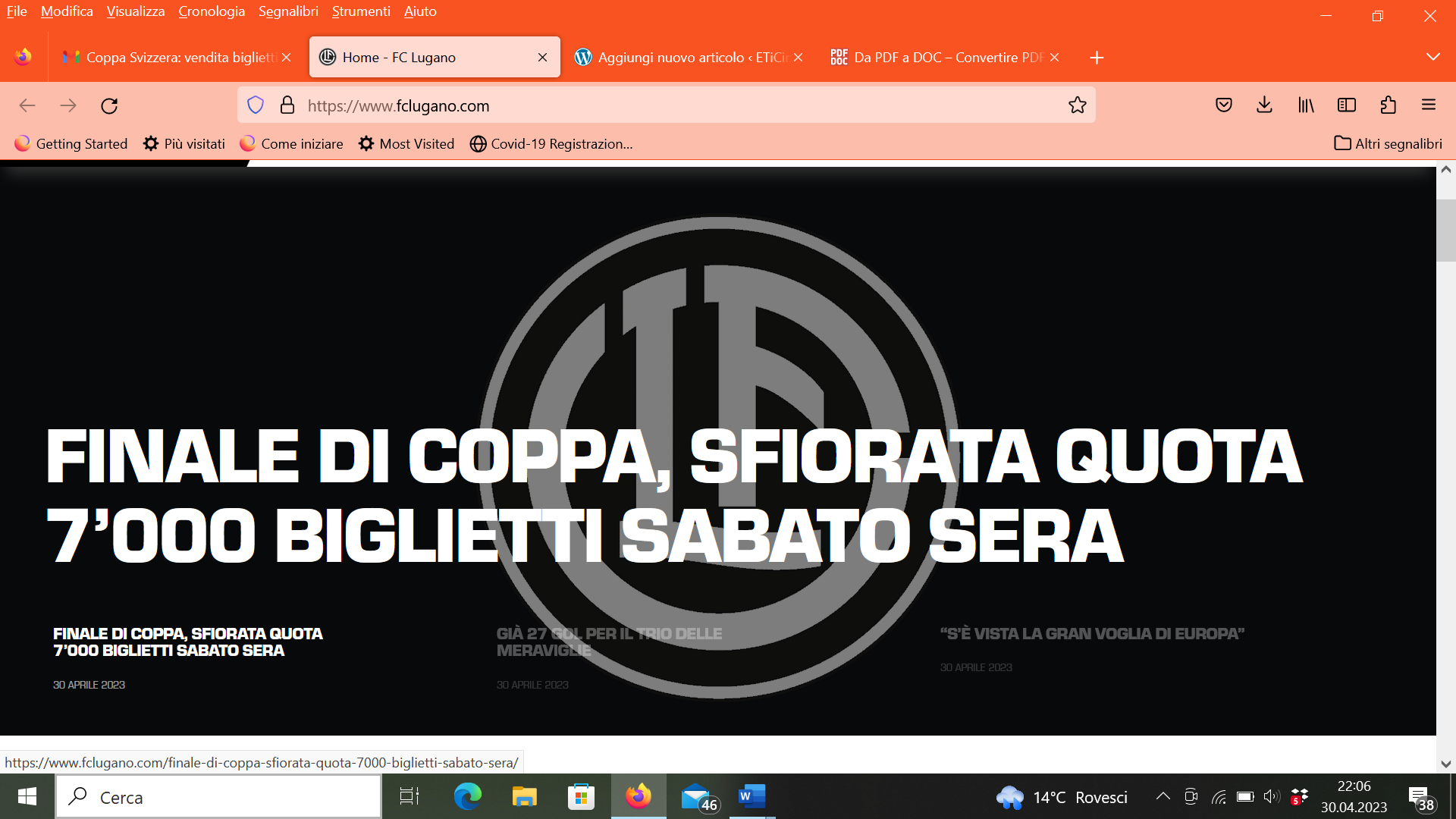Open Word from the taskbar
Screen dimensions: 1456x819
pos(752,796)
